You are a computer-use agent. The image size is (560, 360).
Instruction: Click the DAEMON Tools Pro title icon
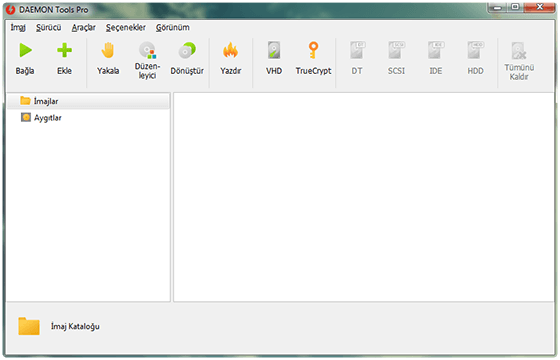[10, 10]
